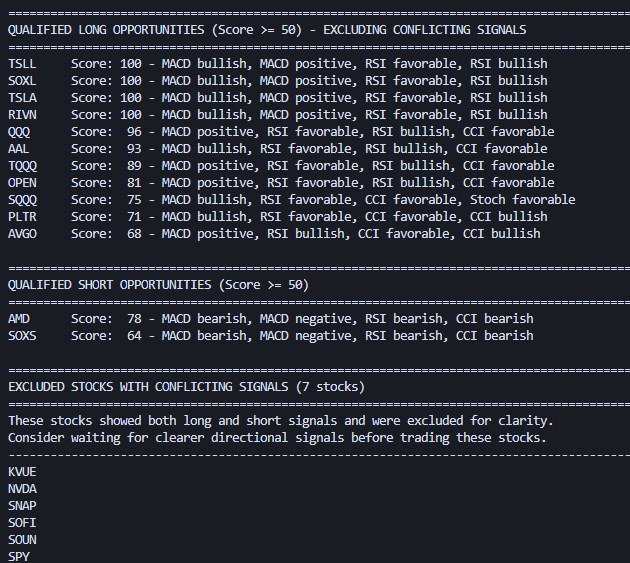The height and width of the screenshot is (563, 630).
Task: Click 'MACD bullish' in the RIVN row
Action: pyautogui.click(x=204, y=115)
